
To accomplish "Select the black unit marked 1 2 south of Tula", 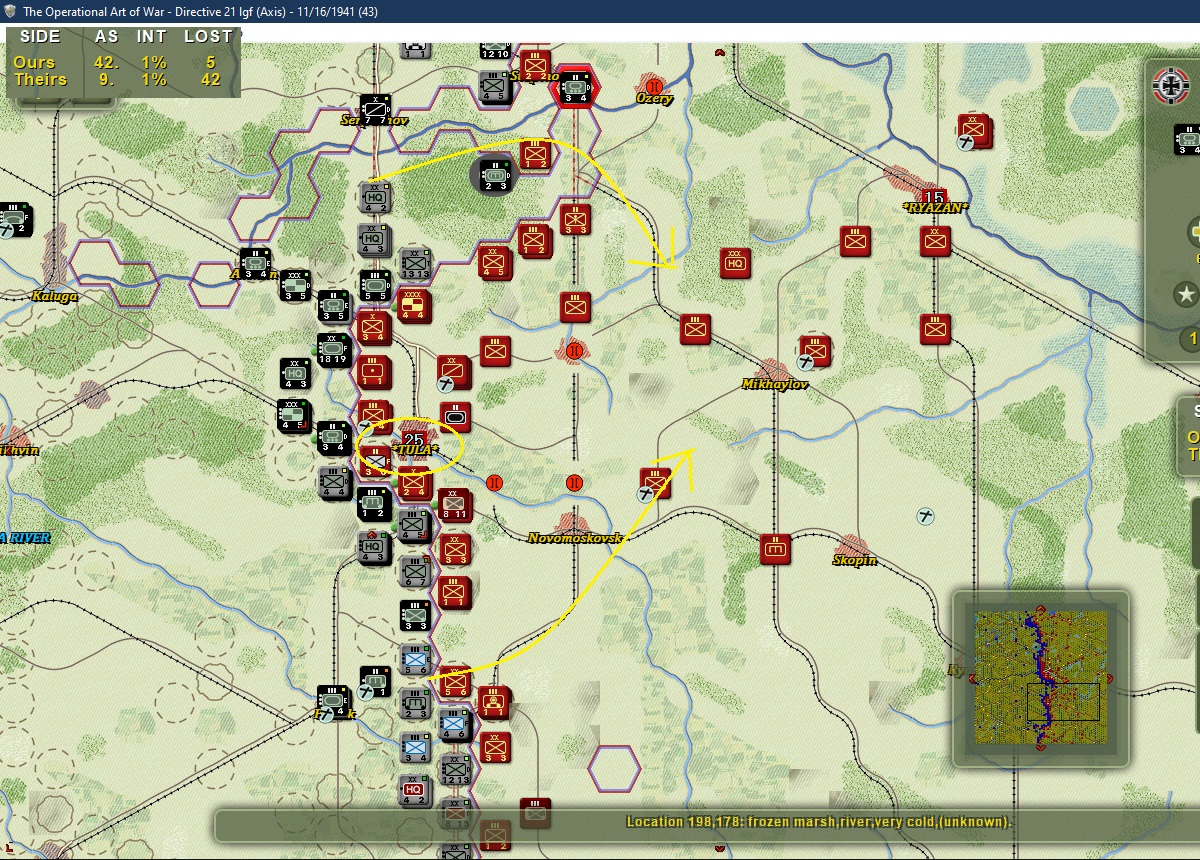I will (x=373, y=503).
